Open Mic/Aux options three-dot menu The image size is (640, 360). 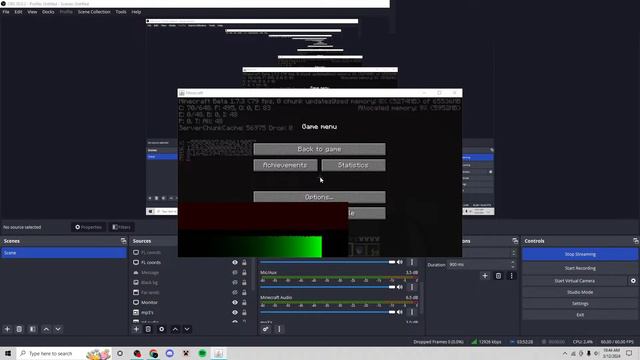coord(412,287)
